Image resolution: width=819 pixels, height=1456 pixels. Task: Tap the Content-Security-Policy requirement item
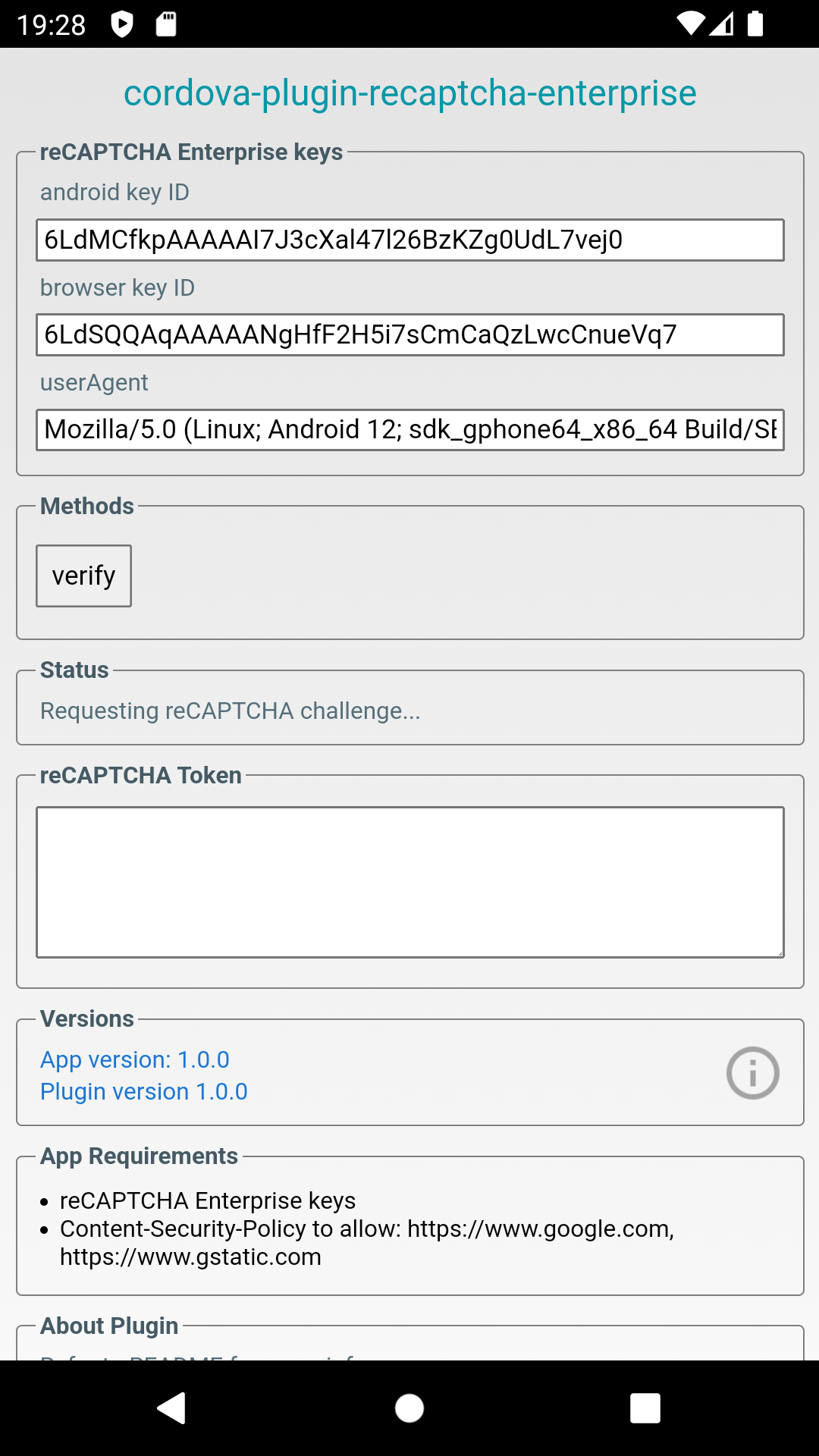point(367,1242)
